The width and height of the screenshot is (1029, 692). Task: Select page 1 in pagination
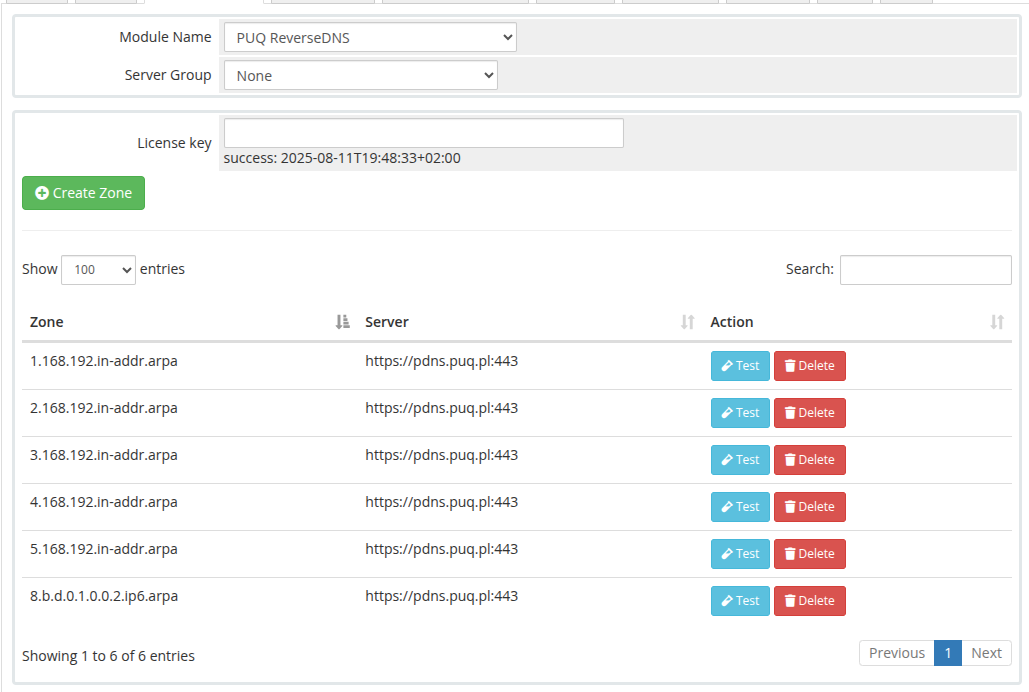[x=948, y=653]
